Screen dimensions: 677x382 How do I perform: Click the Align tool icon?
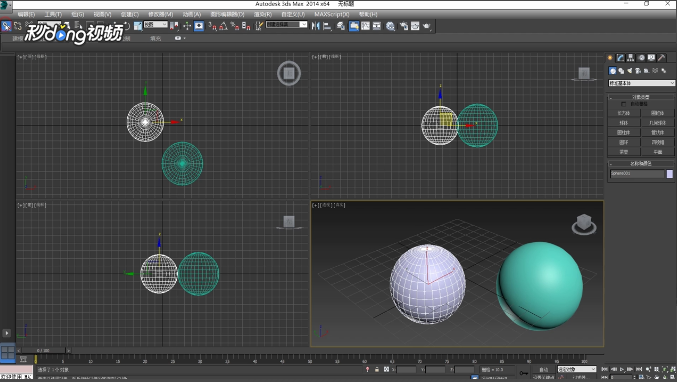[327, 26]
